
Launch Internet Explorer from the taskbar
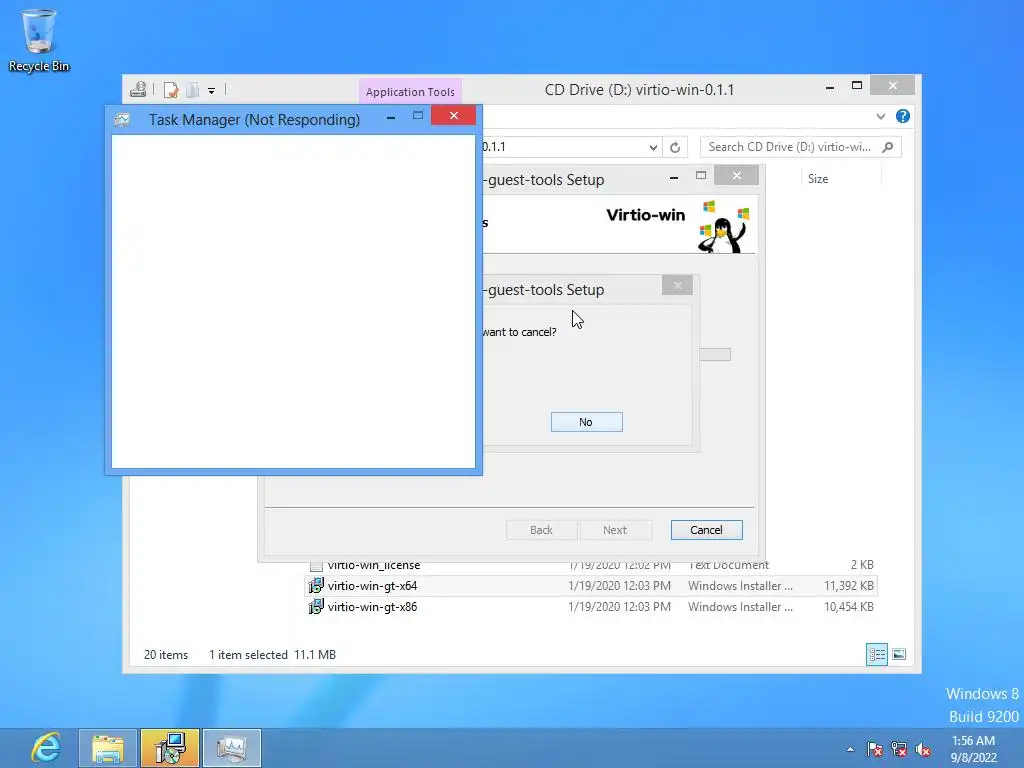pyautogui.click(x=46, y=748)
